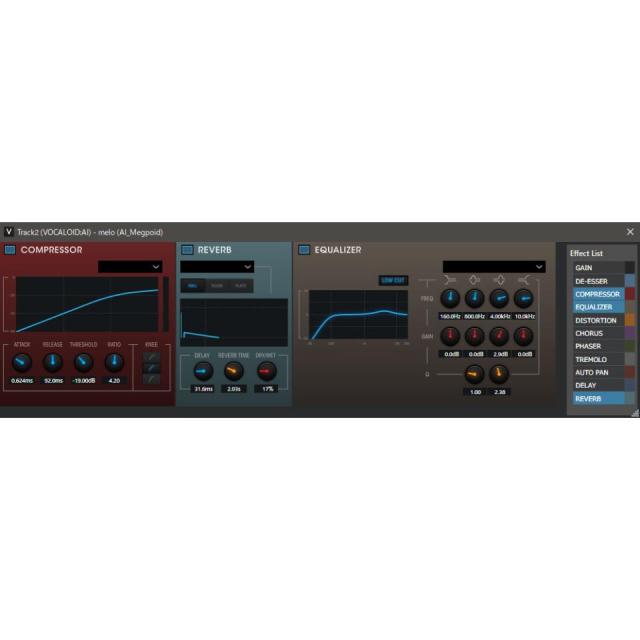
Task: Select the Plate reverb type
Action: [241, 286]
